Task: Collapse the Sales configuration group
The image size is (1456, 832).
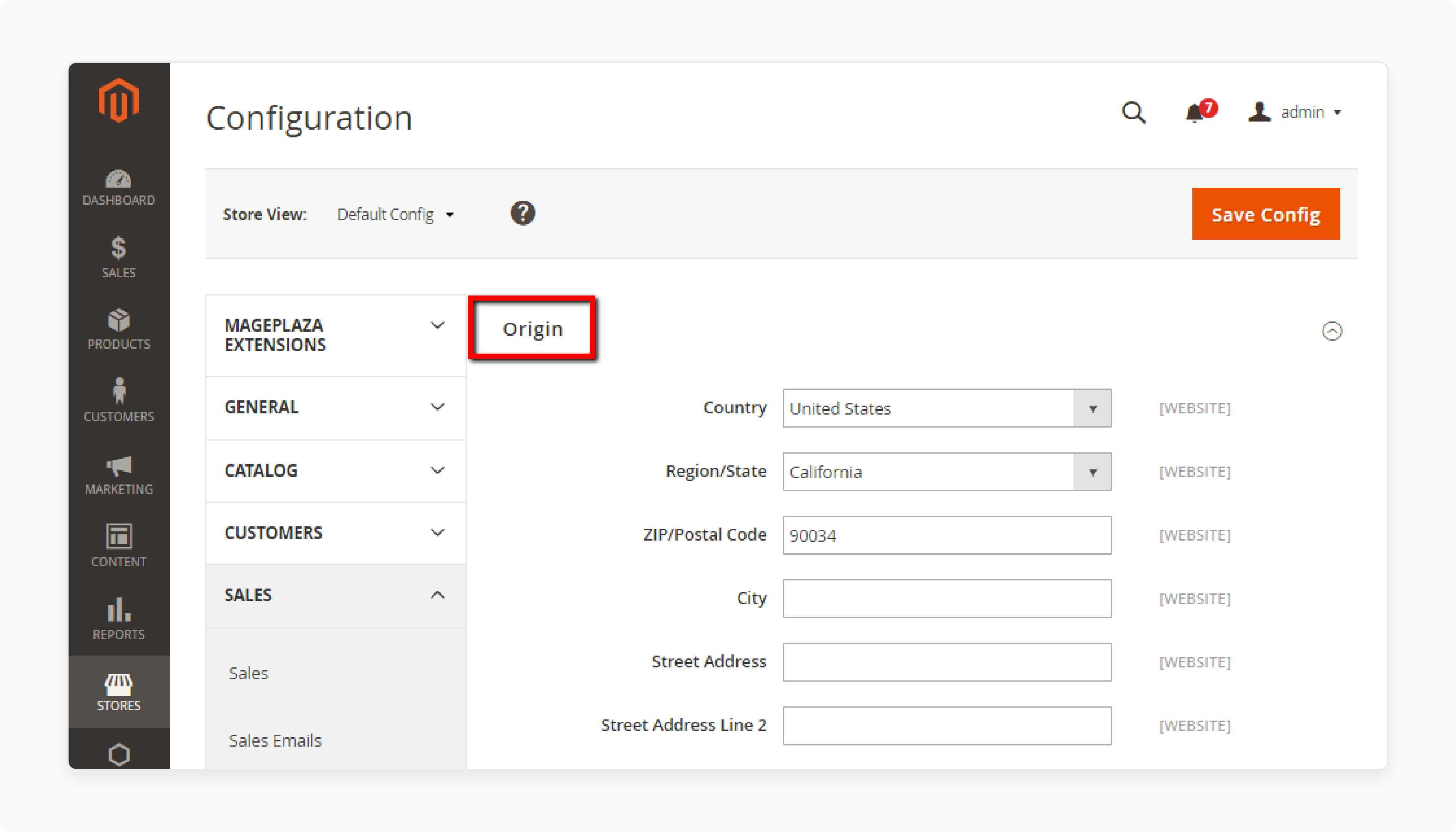Action: [336, 595]
